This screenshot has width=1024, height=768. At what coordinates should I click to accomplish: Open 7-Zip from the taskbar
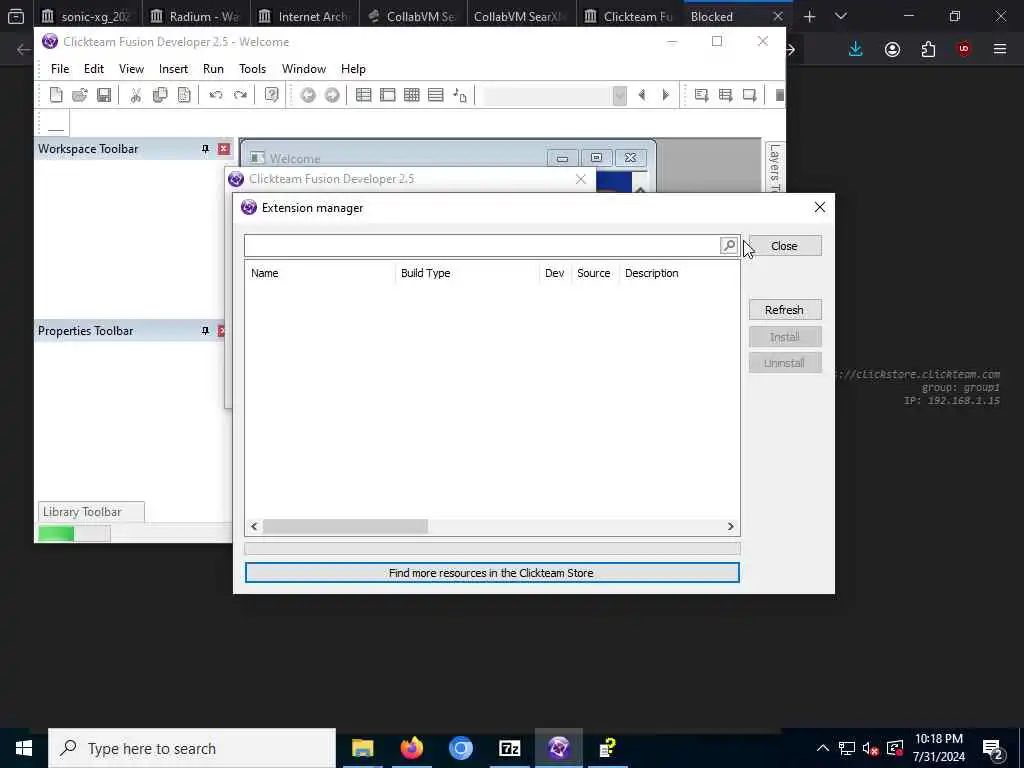[x=509, y=748]
